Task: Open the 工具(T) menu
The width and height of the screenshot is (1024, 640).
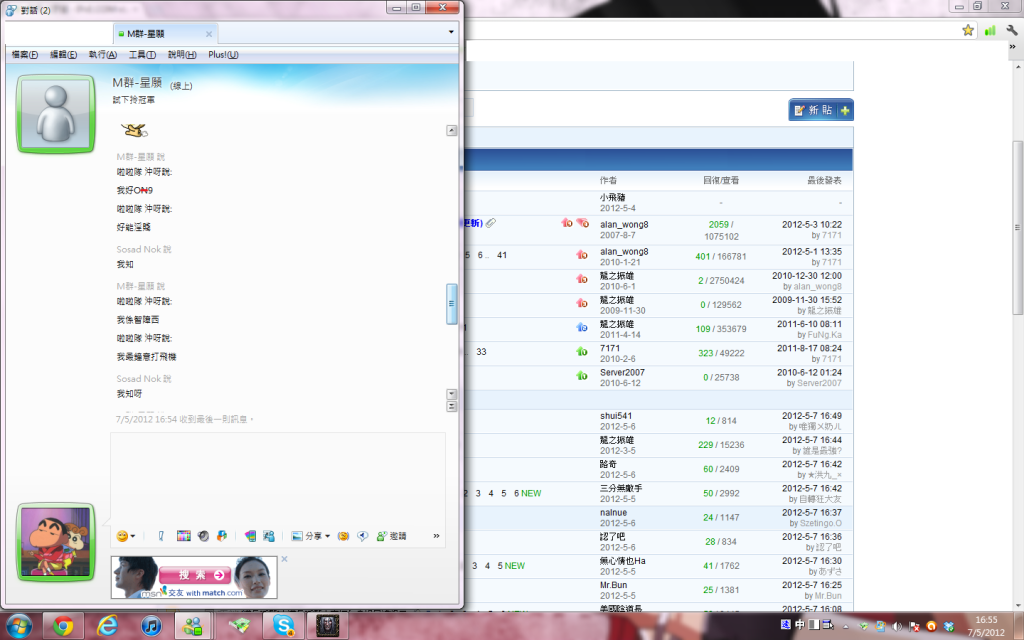Action: pyautogui.click(x=142, y=54)
